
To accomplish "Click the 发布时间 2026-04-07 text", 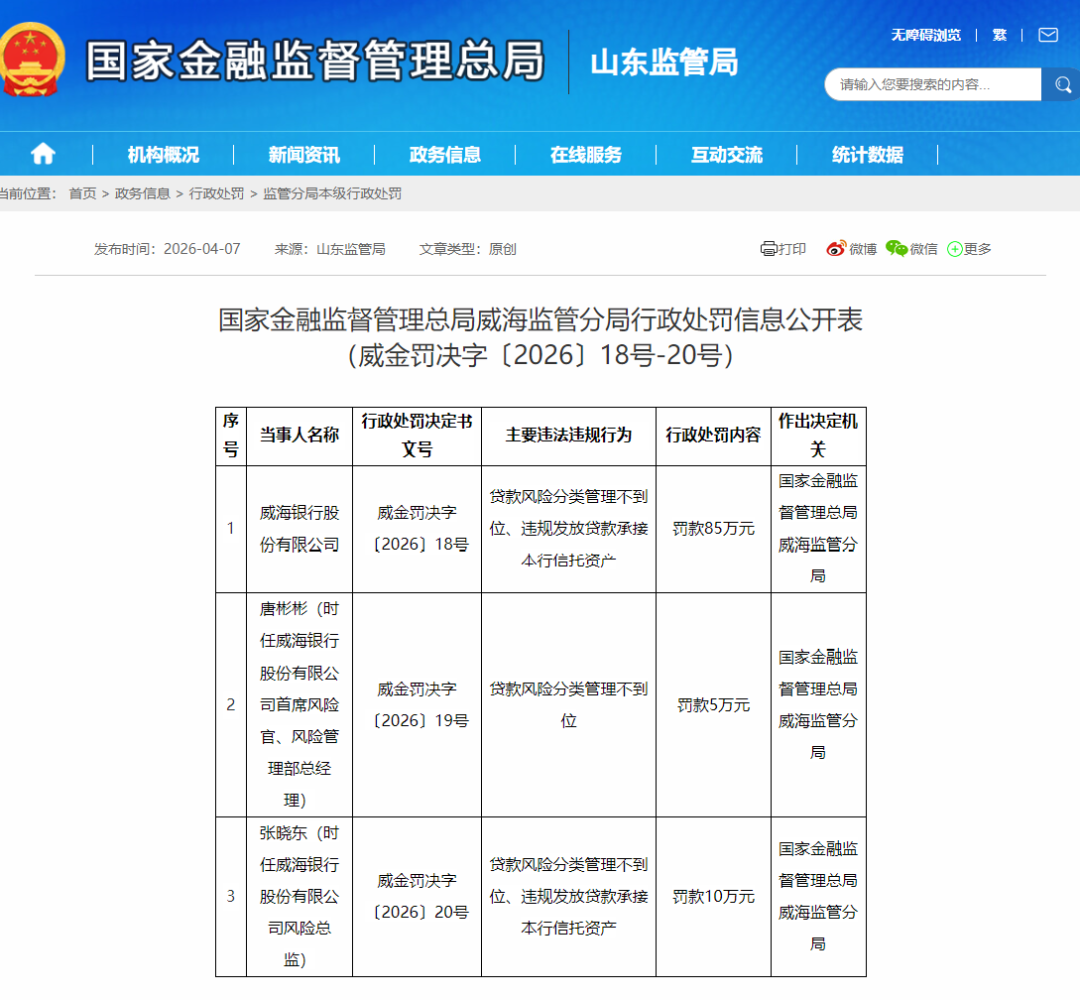I will pos(167,249).
